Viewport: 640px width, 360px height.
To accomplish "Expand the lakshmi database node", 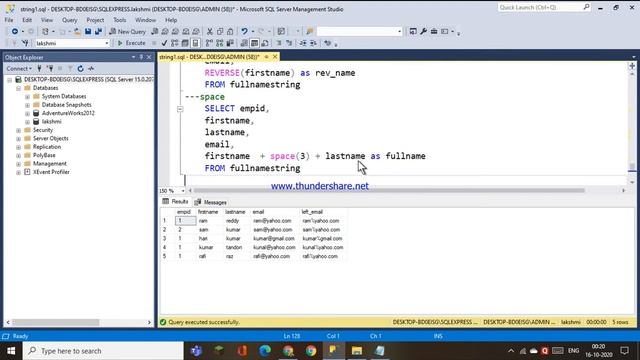I will pyautogui.click(x=27, y=122).
